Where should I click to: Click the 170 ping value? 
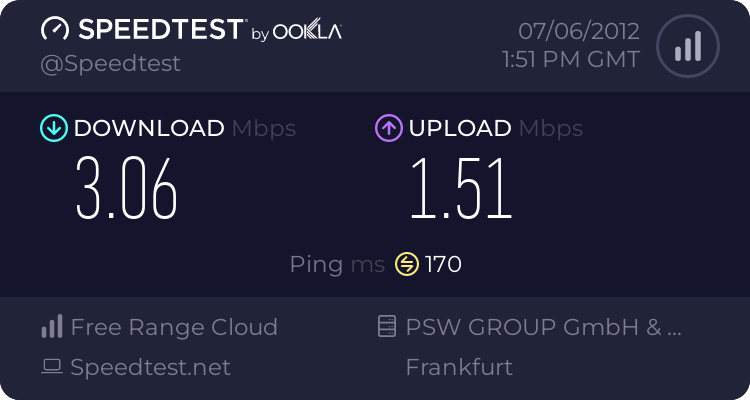tap(443, 265)
